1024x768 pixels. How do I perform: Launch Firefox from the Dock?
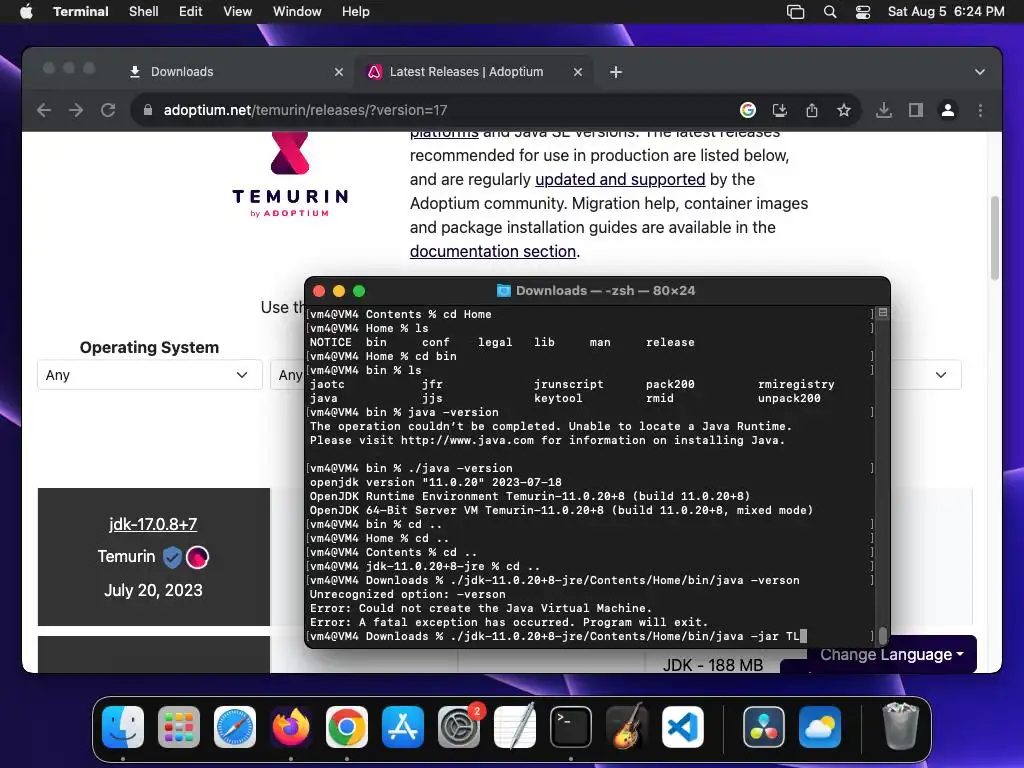point(291,727)
